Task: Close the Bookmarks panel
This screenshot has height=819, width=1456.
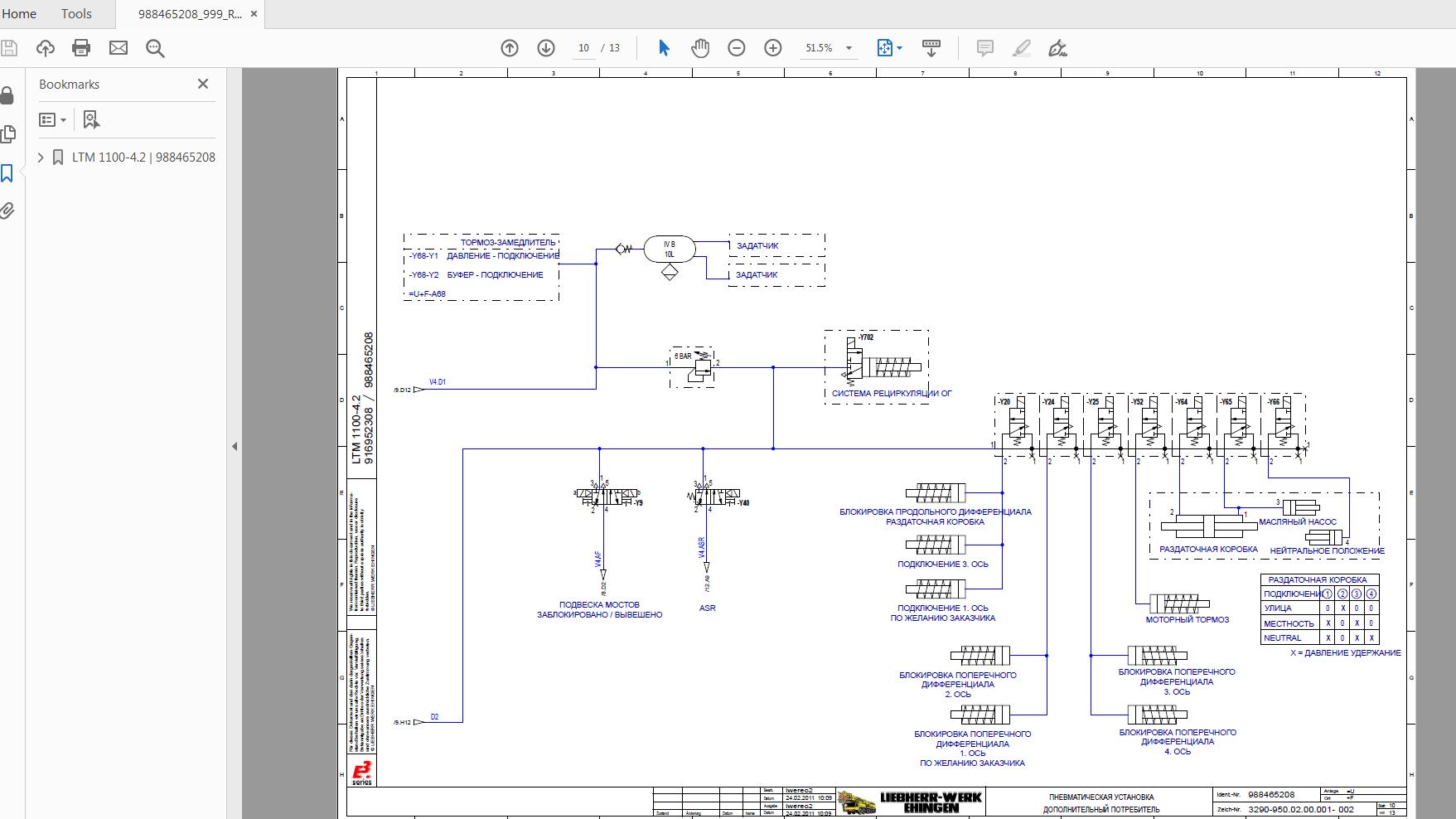Action: (202, 84)
